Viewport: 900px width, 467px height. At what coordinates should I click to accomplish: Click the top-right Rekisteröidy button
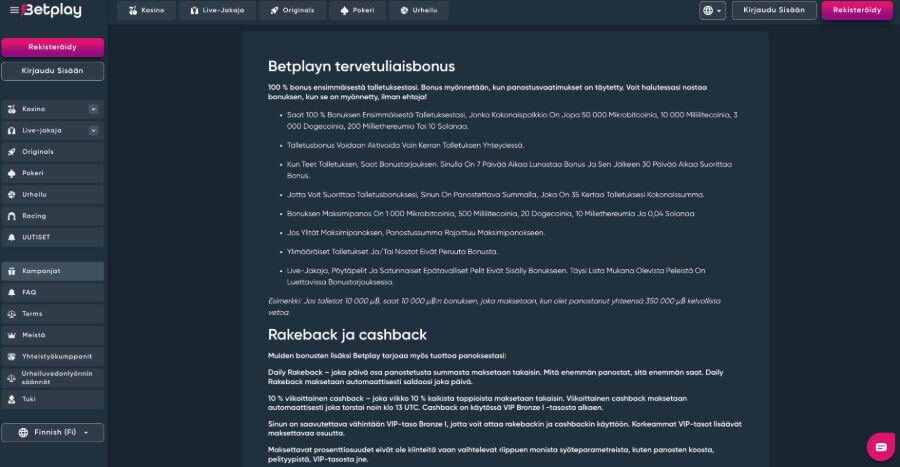[857, 10]
